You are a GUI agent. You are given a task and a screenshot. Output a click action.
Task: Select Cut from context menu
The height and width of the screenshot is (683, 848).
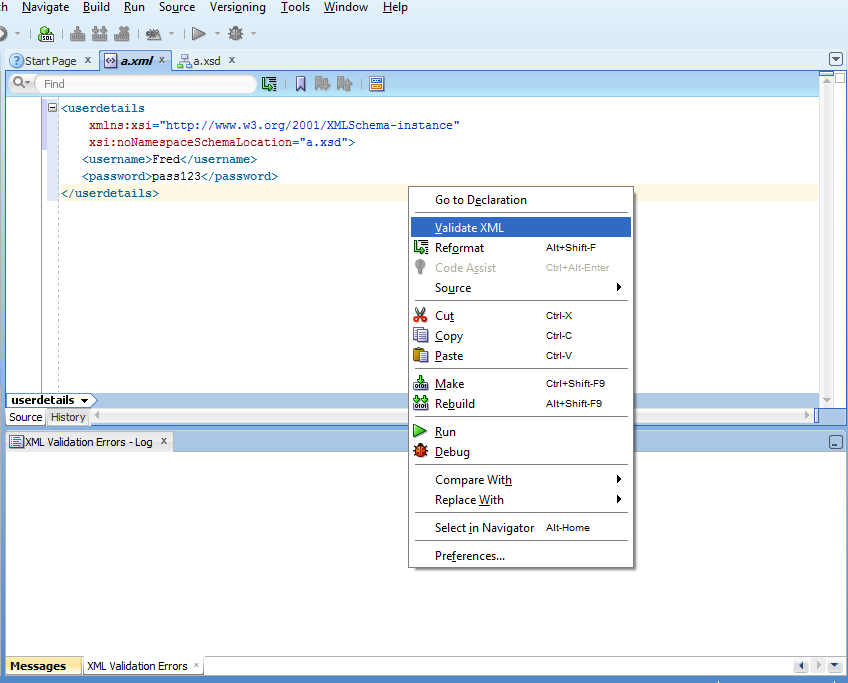pyautogui.click(x=521, y=316)
